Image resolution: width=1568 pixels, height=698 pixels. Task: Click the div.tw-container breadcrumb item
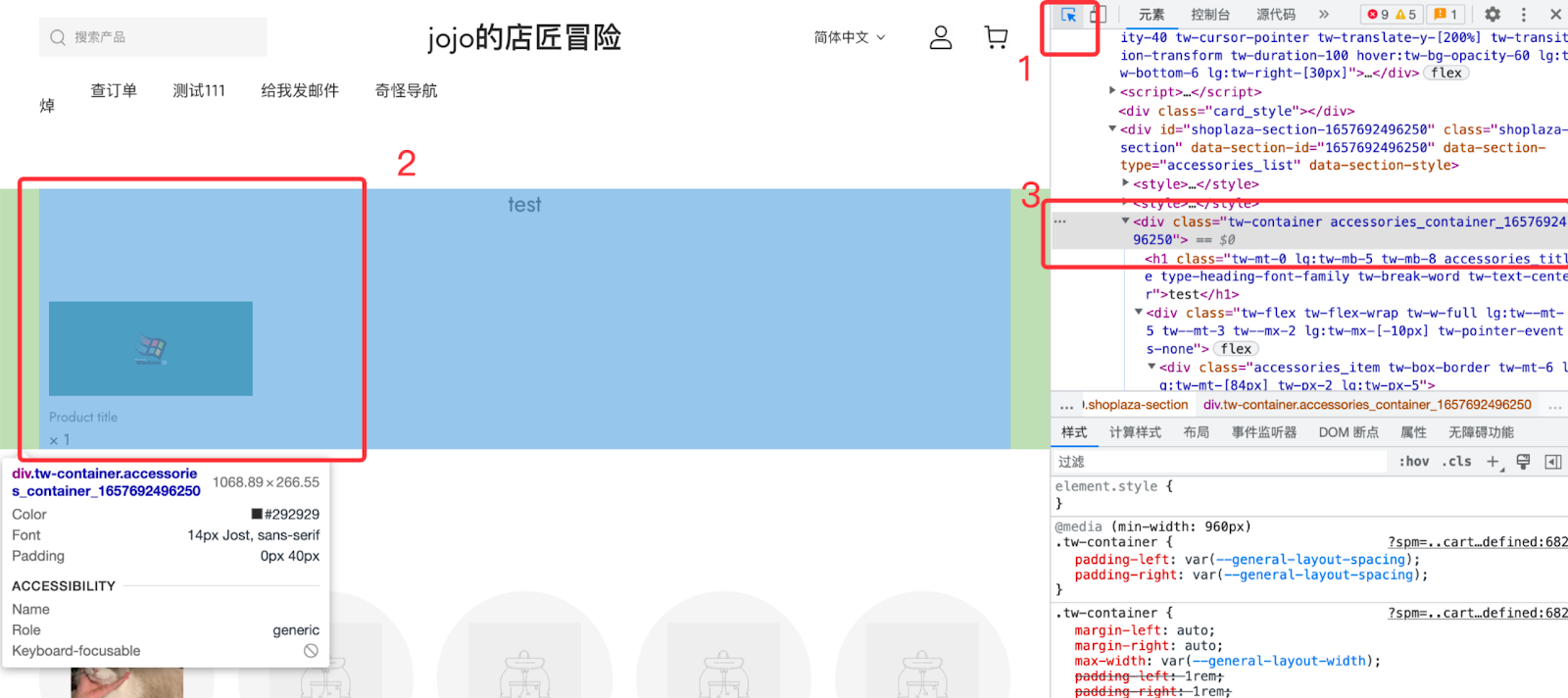point(1367,405)
